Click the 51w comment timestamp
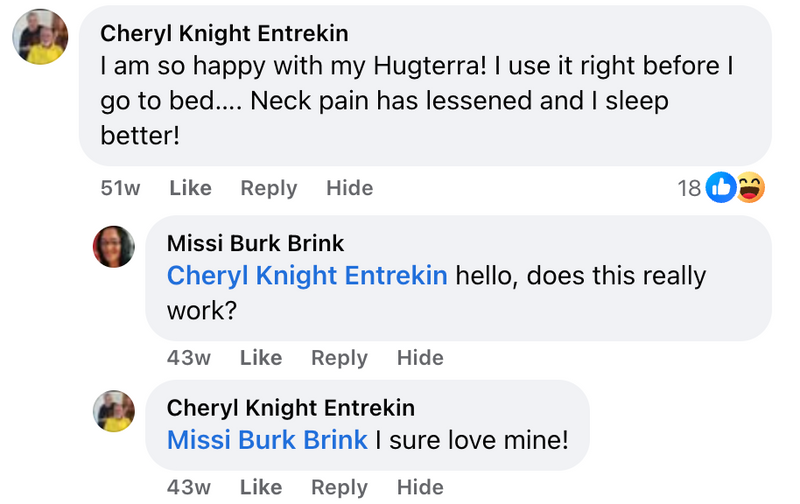Screen dimensions: 800x504 click(121, 188)
